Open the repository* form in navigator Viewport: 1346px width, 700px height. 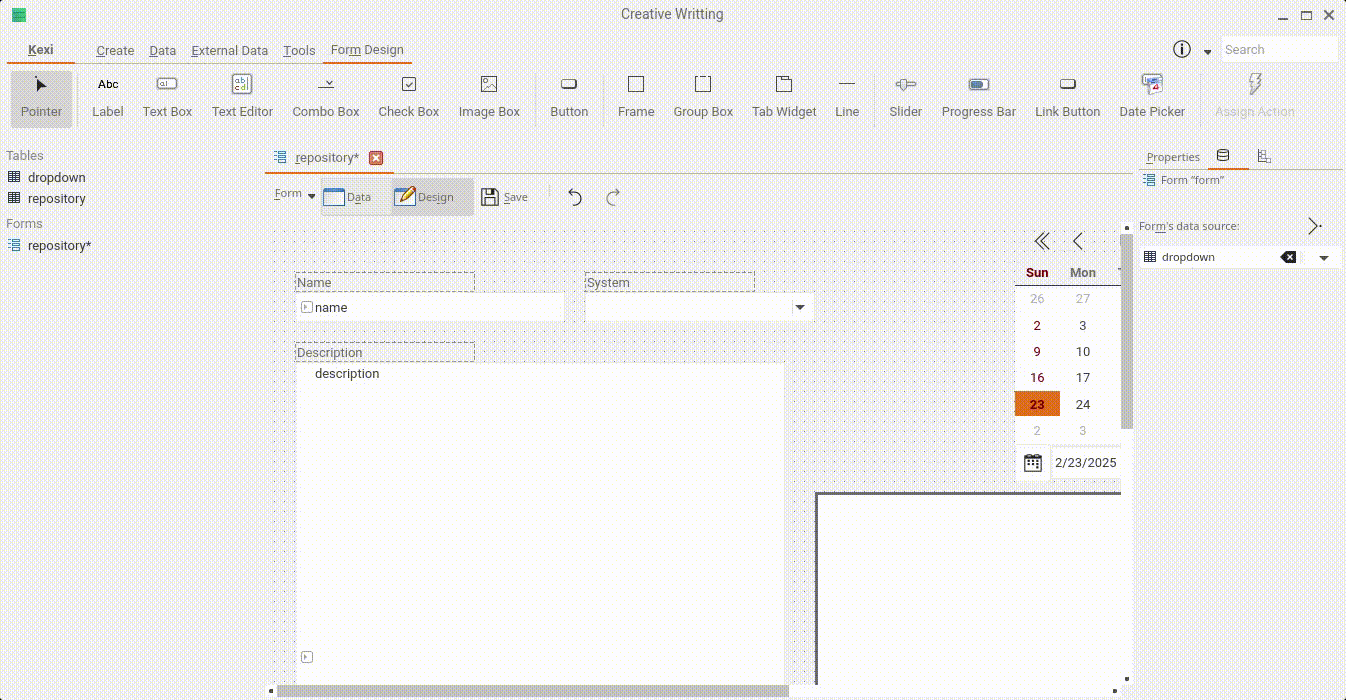click(x=59, y=245)
